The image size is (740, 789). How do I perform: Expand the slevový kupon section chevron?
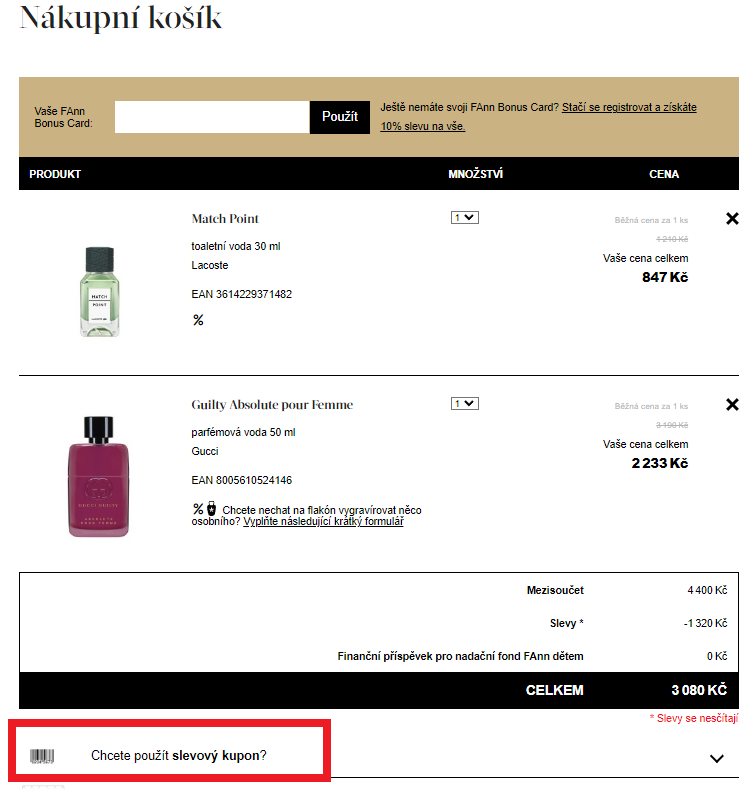click(716, 758)
